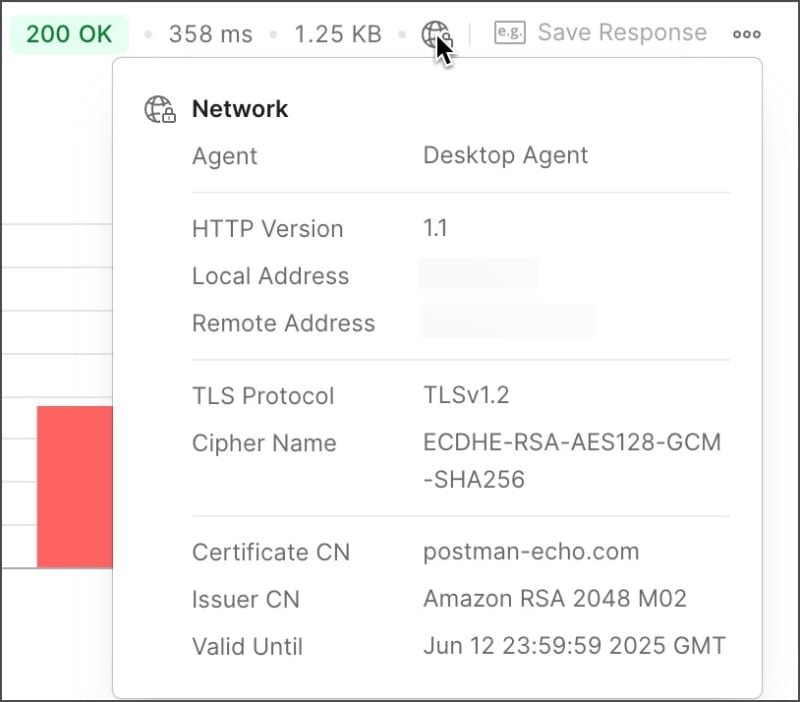Click the hidden Remote Address value

click(x=508, y=321)
